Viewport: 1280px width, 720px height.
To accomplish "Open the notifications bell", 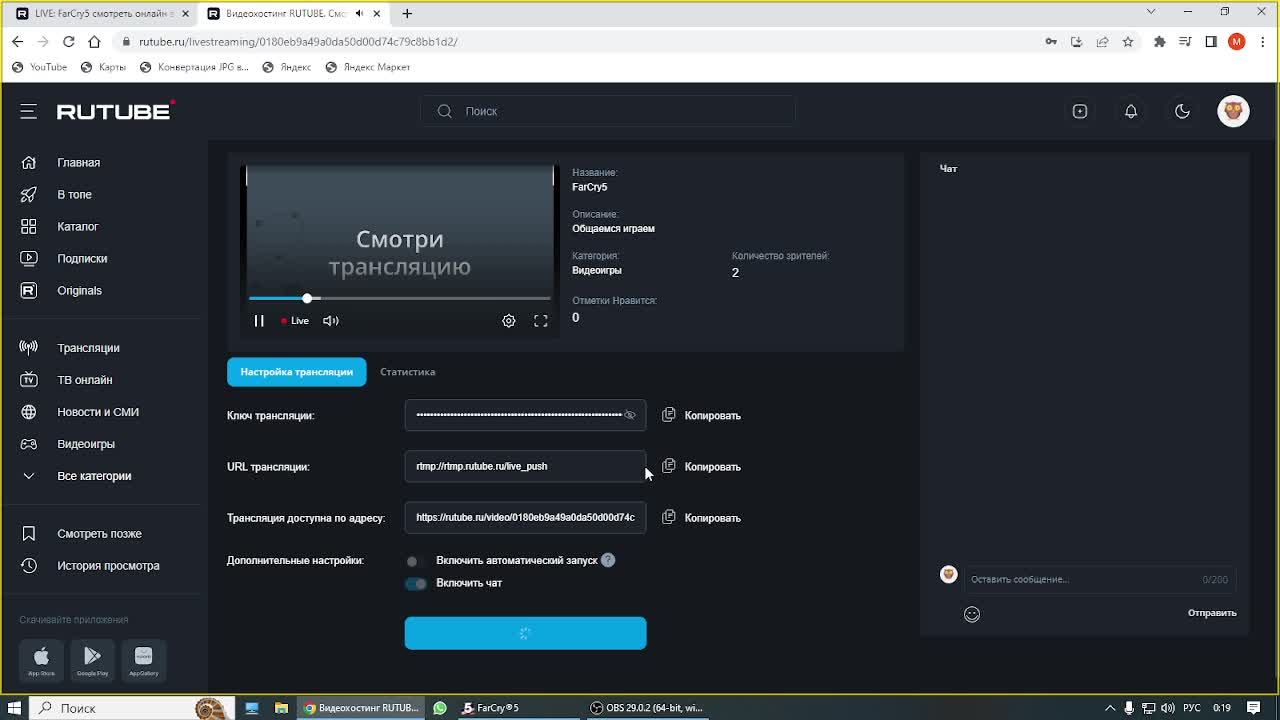I will coord(1131,111).
